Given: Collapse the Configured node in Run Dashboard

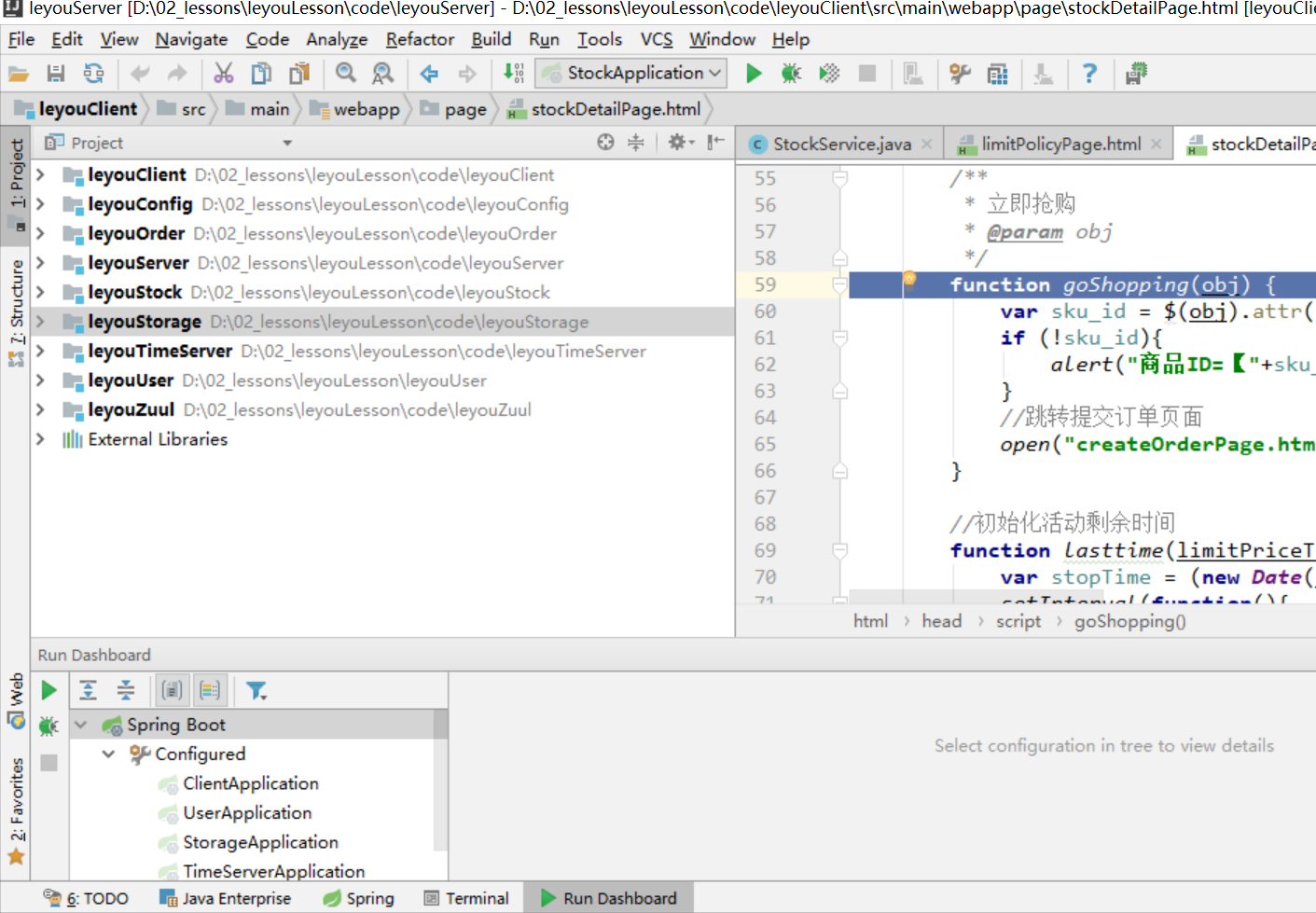Looking at the screenshot, I should tap(109, 754).
